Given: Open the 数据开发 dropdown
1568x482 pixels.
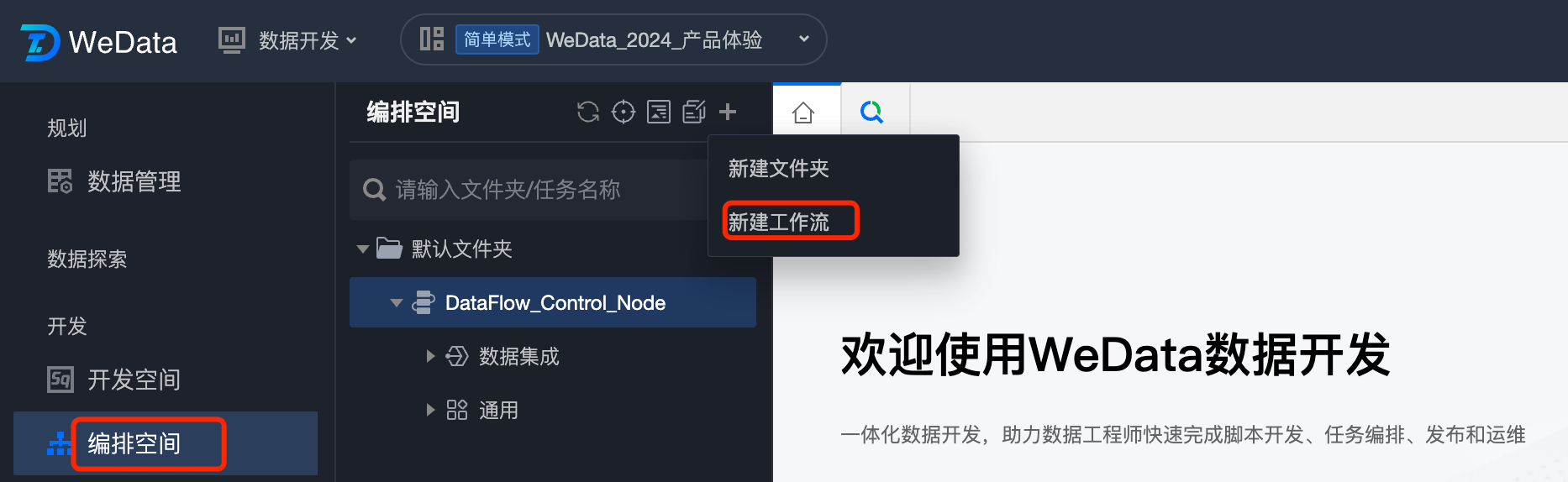Looking at the screenshot, I should pyautogui.click(x=289, y=40).
